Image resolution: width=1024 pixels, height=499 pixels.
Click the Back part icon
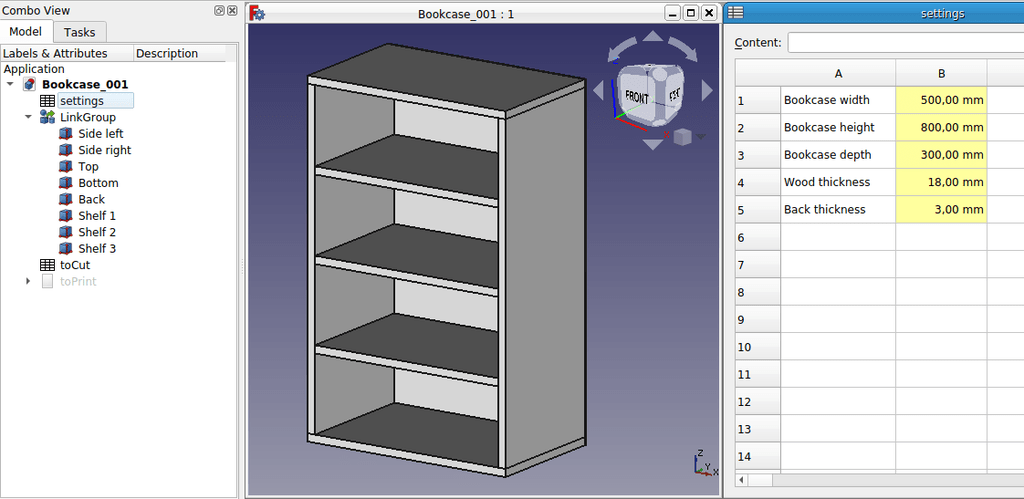[65, 199]
